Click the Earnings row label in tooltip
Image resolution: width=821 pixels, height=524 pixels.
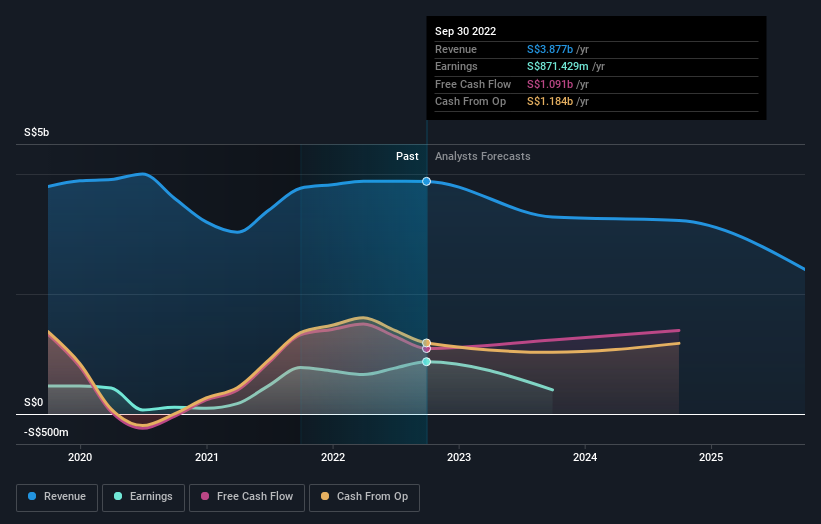point(457,66)
